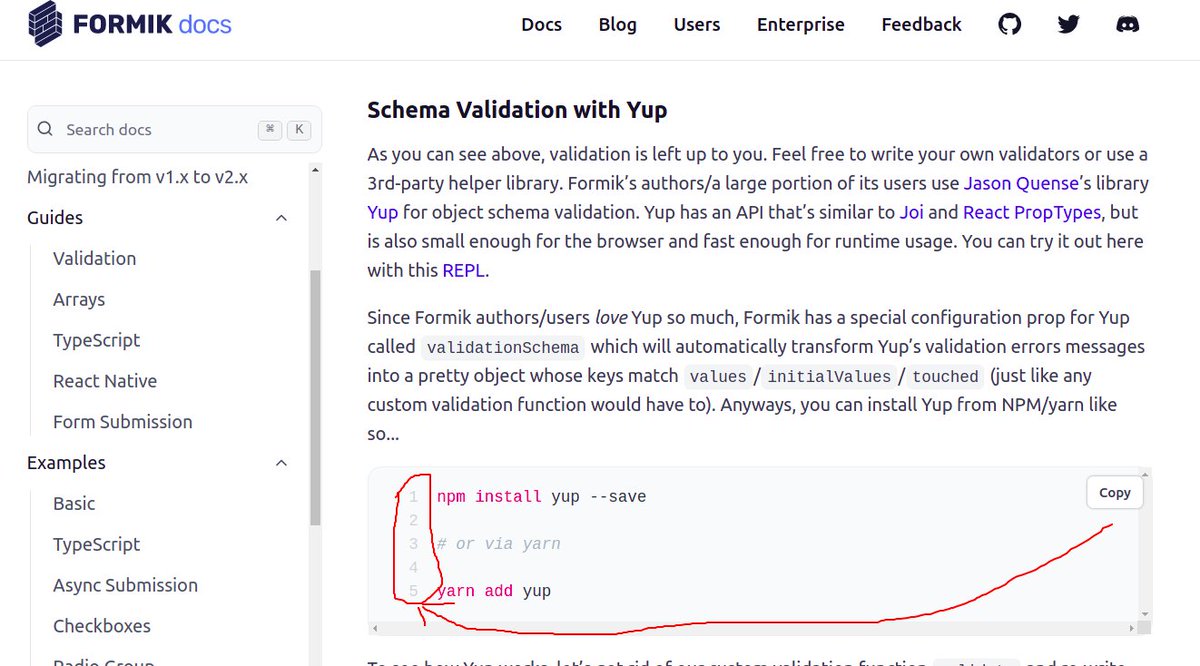Click the code block scroll-down arrow
The image size is (1200, 666).
pyautogui.click(x=1146, y=613)
